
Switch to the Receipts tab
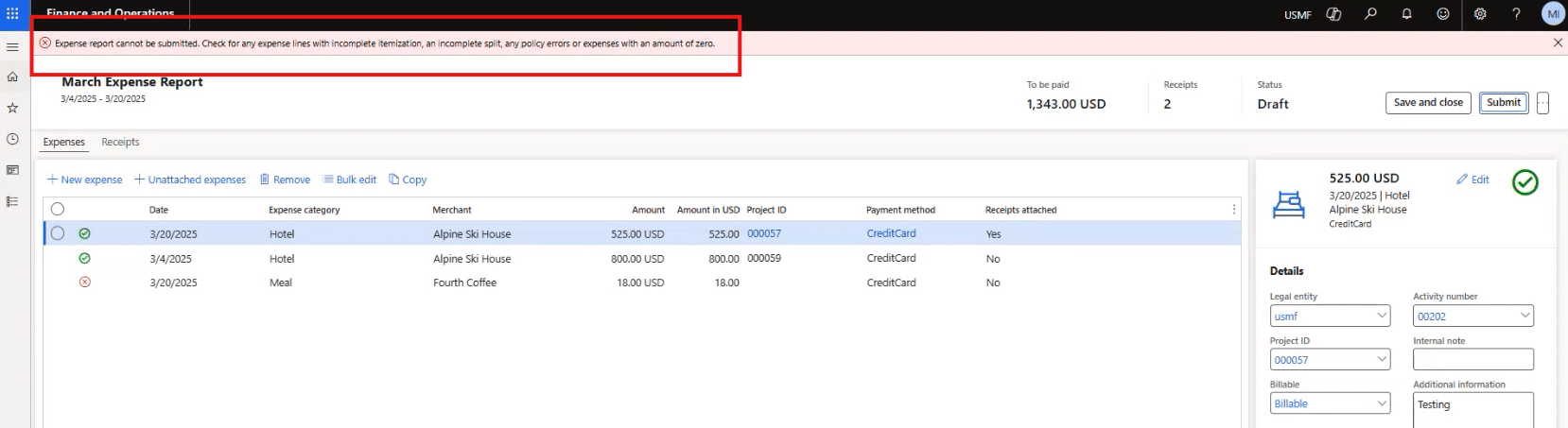(120, 143)
